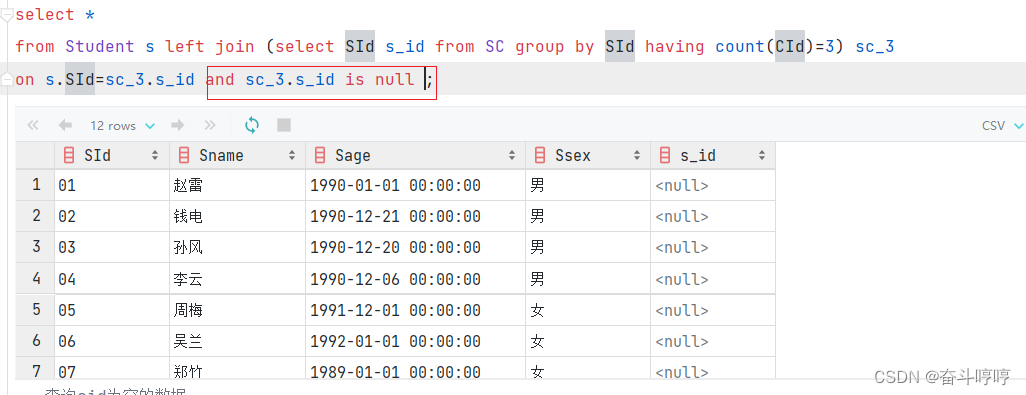The height and width of the screenshot is (395, 1026).
Task: Select row number 4 header
Action: coord(35,279)
